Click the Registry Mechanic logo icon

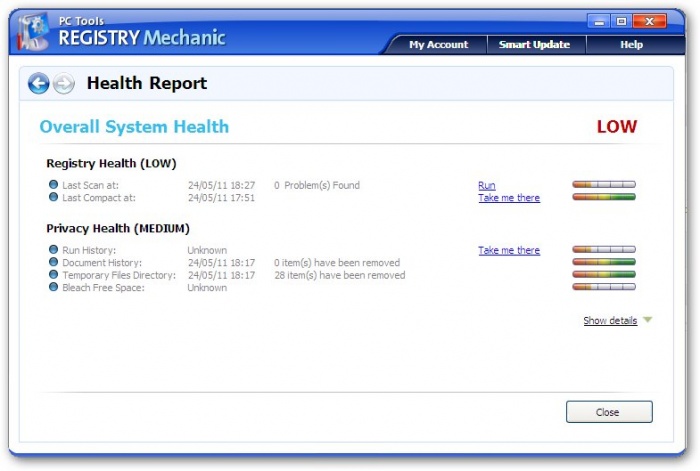33,32
